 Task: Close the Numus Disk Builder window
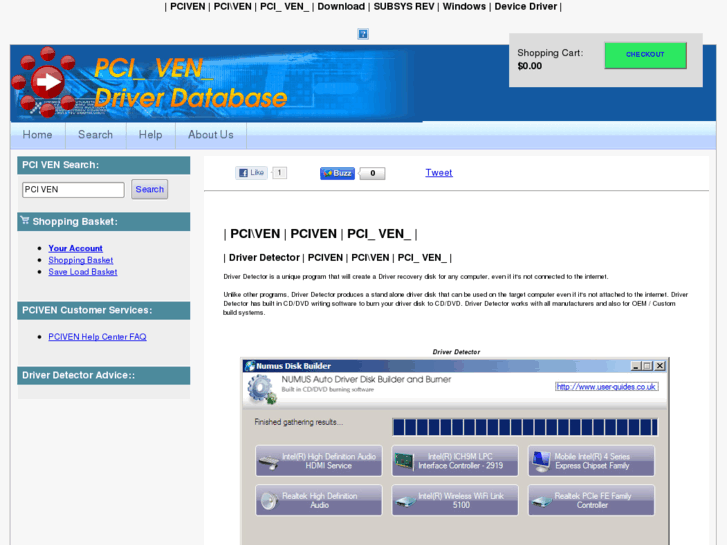(660, 366)
